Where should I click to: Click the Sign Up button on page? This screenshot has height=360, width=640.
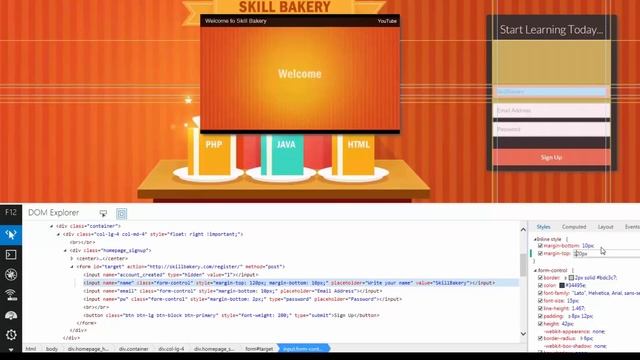pyautogui.click(x=551, y=158)
